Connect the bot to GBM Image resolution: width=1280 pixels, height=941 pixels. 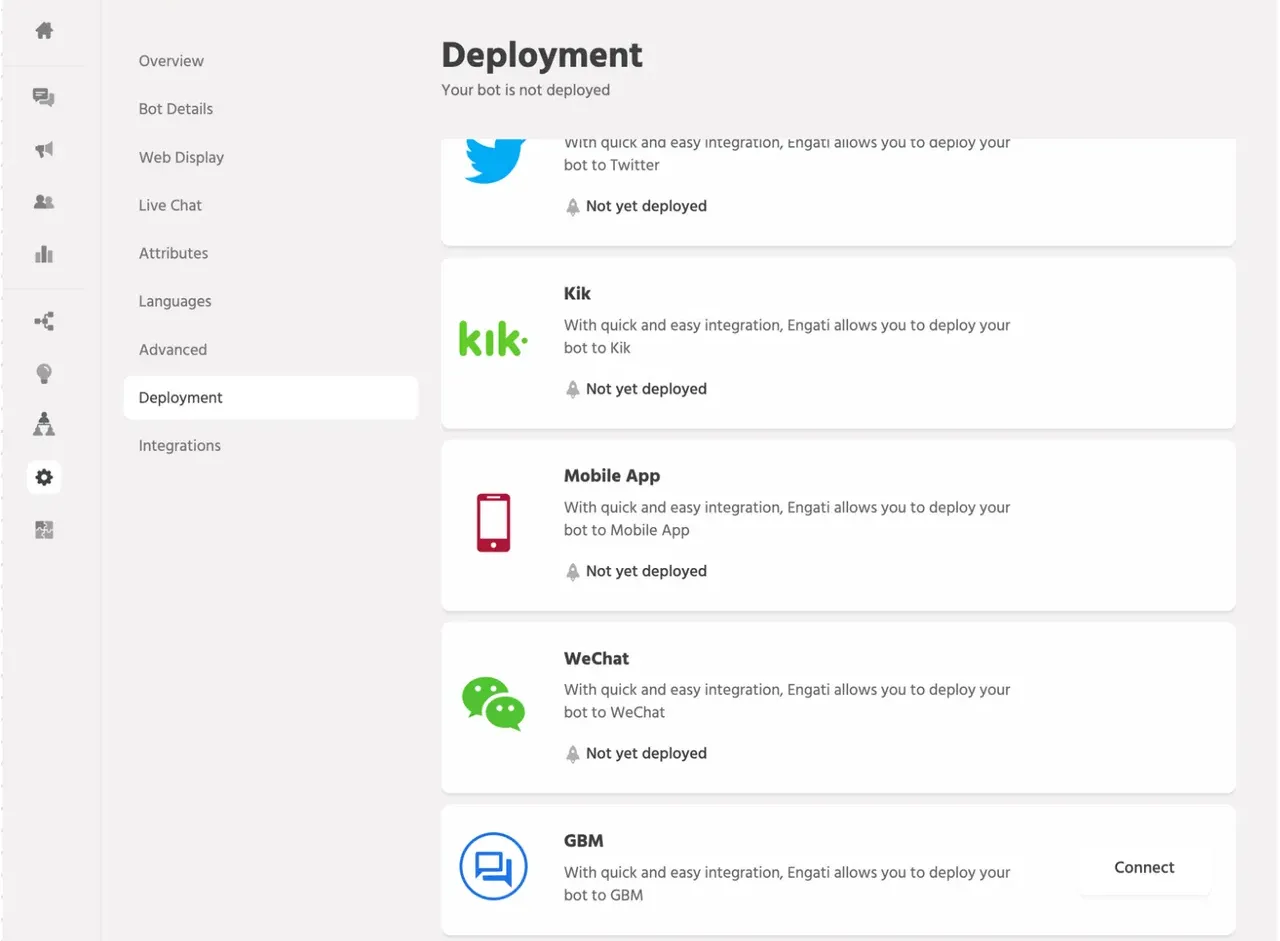tap(1144, 867)
